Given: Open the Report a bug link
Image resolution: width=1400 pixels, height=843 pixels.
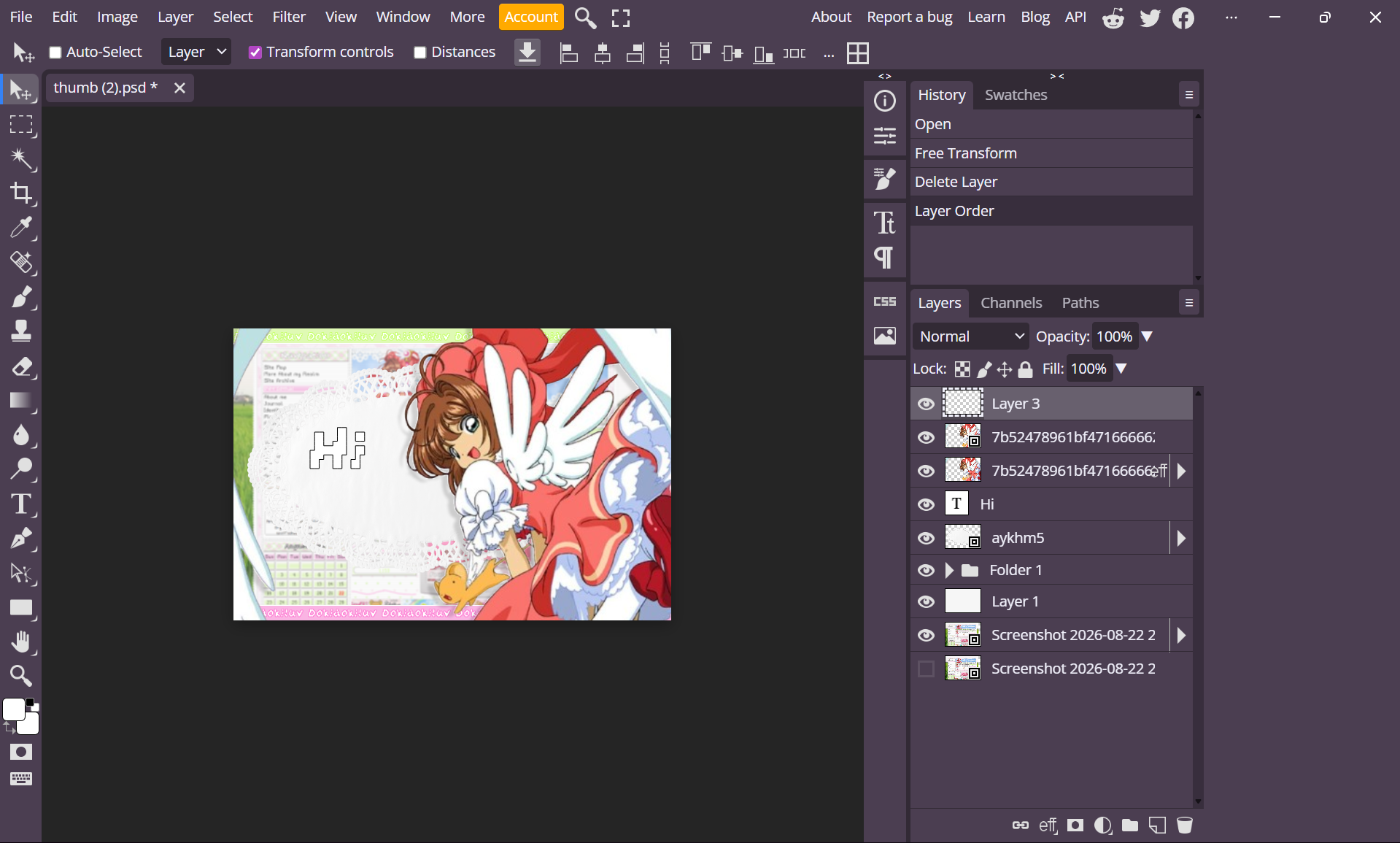Looking at the screenshot, I should tap(910, 17).
